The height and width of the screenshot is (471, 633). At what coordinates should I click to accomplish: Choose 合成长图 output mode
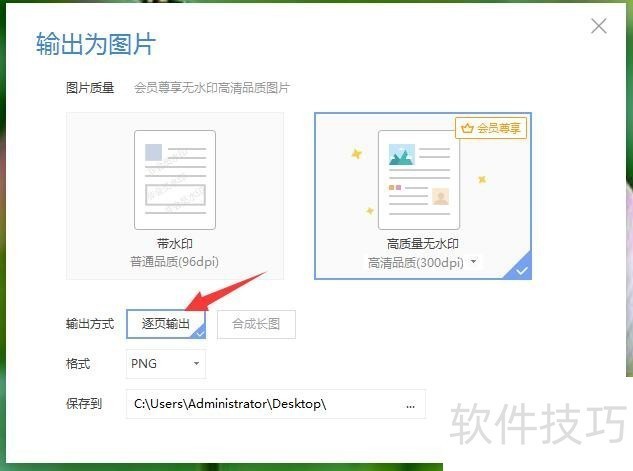(x=256, y=324)
